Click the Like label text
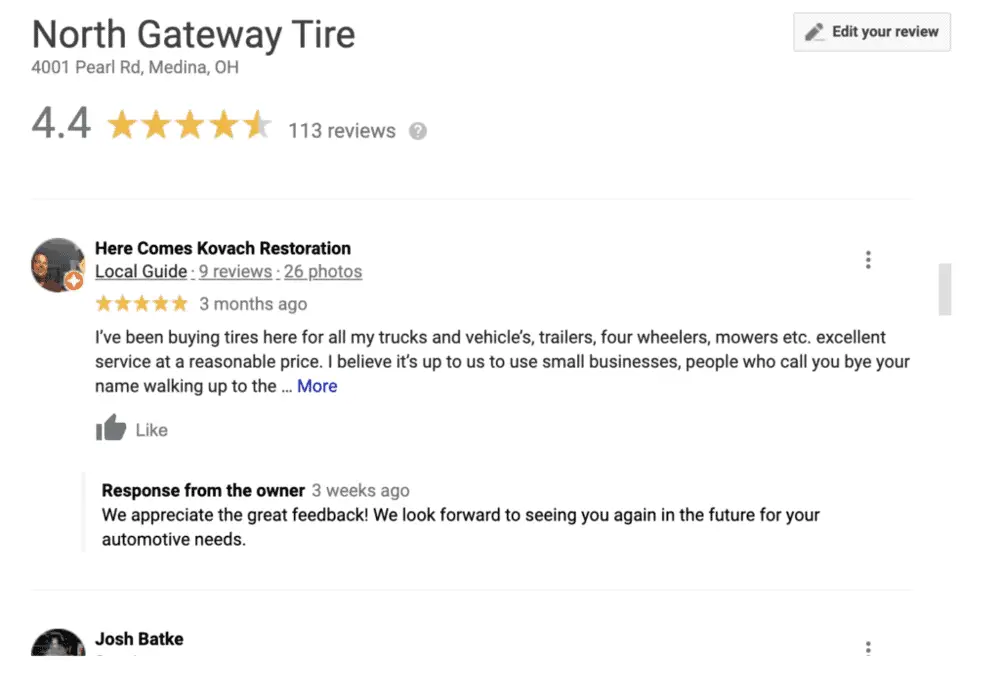Viewport: 1000px width, 700px height. pyautogui.click(x=151, y=430)
